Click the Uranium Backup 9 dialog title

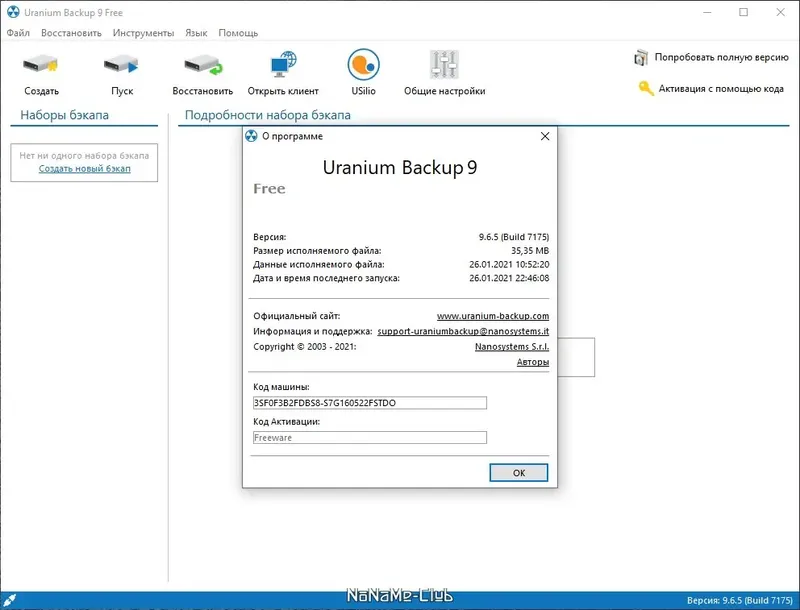pos(400,168)
